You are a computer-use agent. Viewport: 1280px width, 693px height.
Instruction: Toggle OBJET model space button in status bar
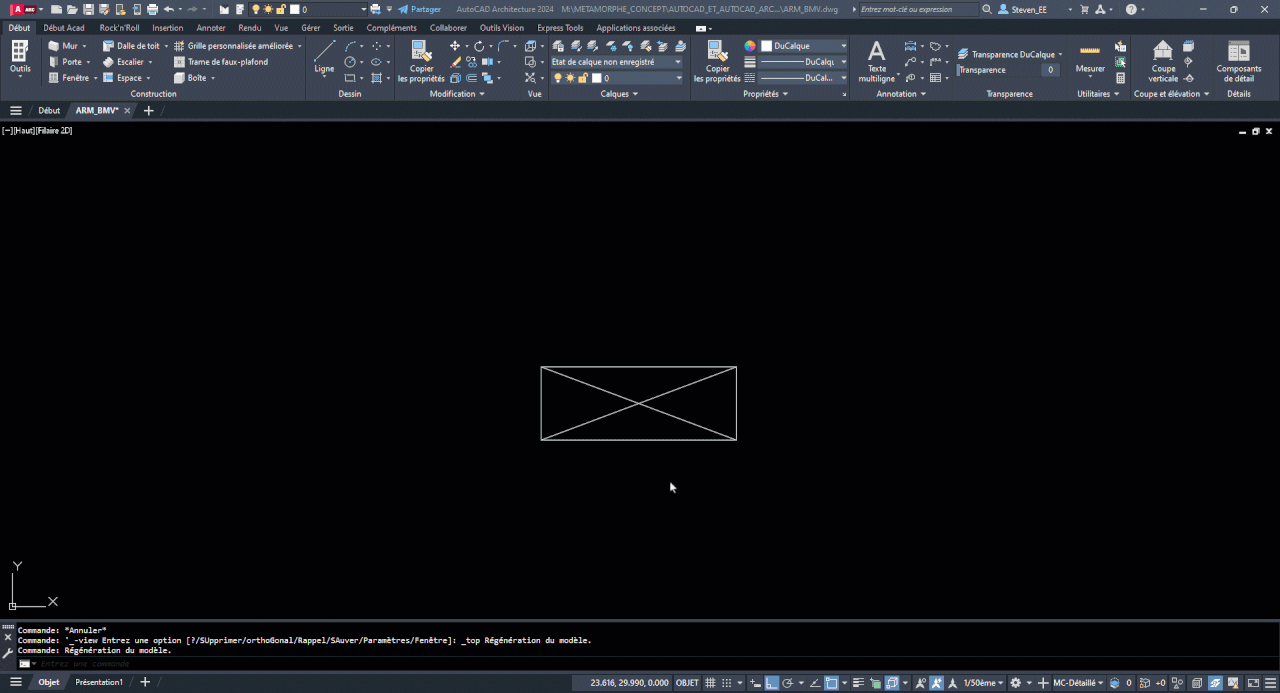(x=688, y=683)
